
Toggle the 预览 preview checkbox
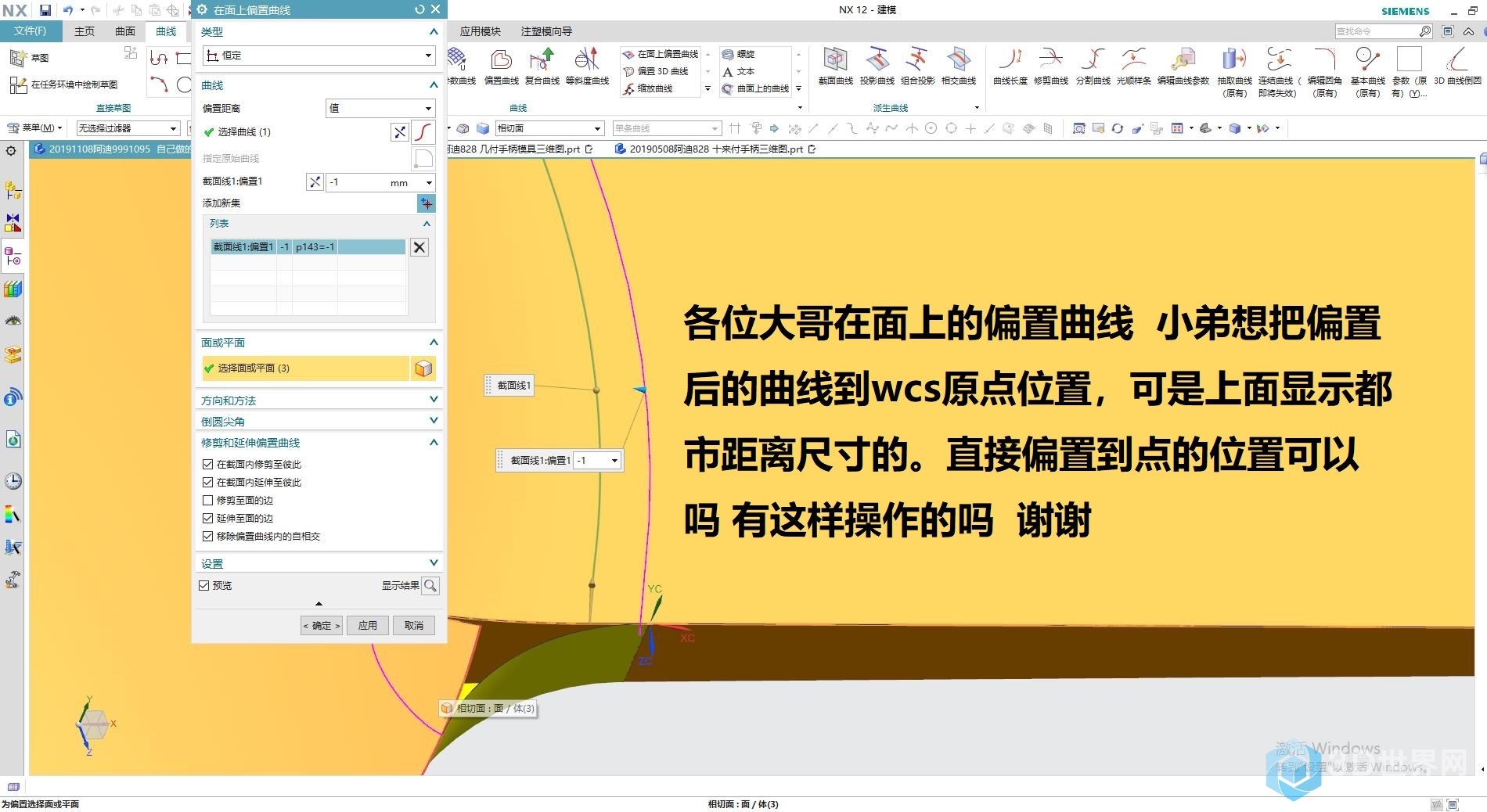(204, 585)
